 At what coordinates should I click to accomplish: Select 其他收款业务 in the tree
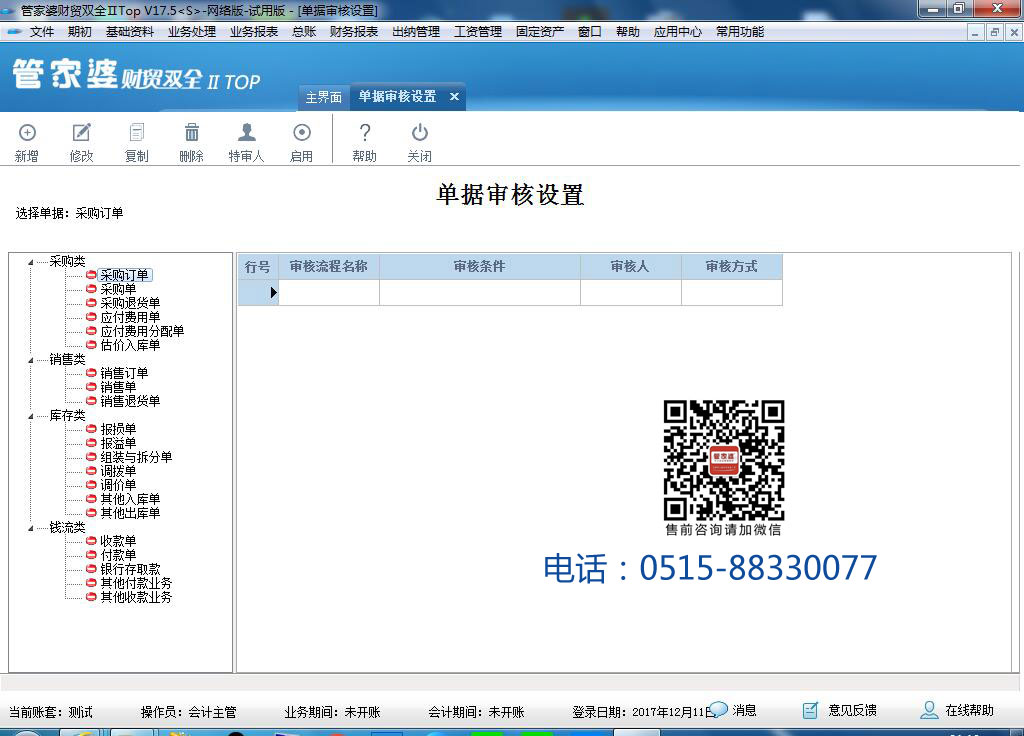136,597
